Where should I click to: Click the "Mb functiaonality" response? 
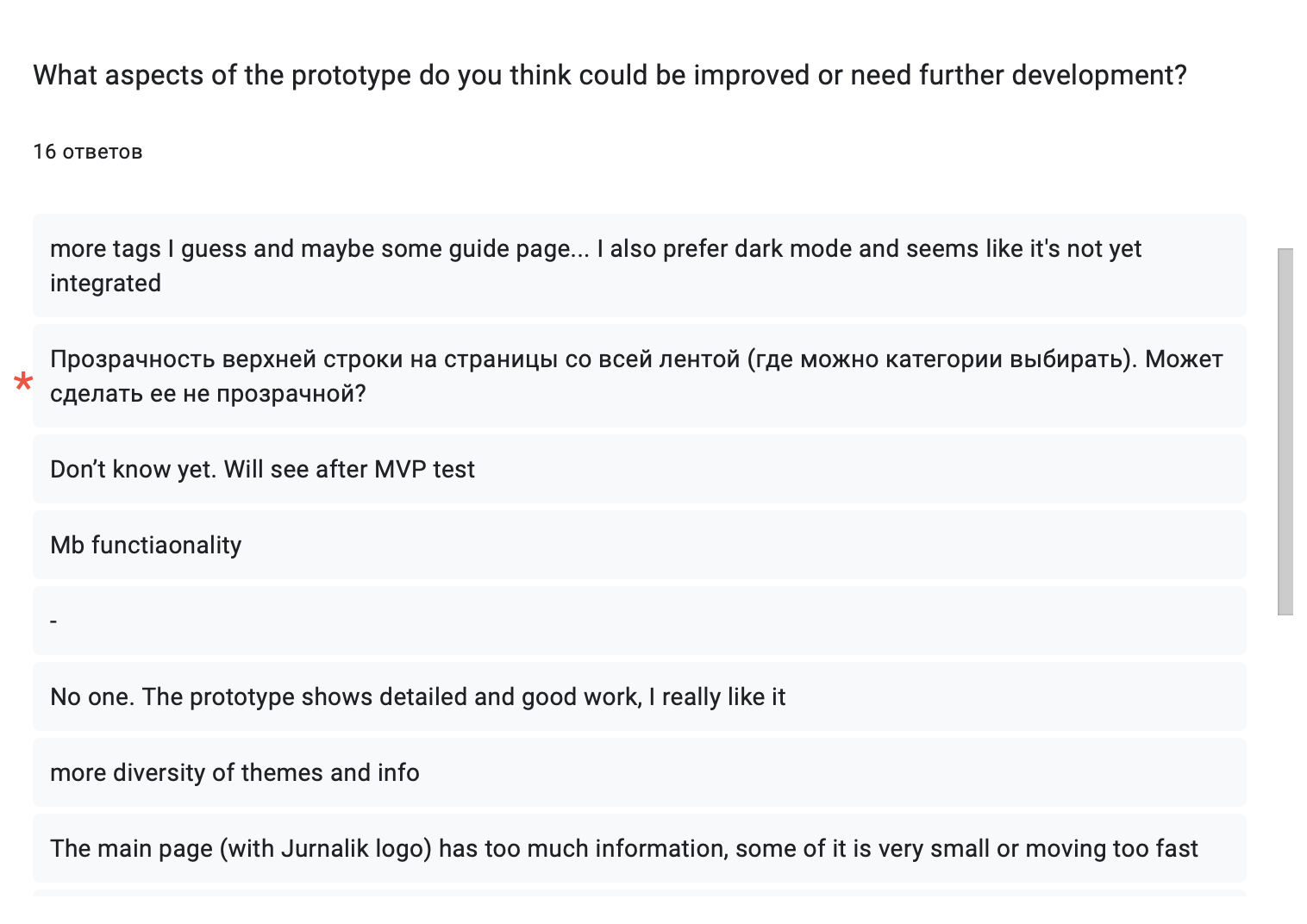click(146, 545)
